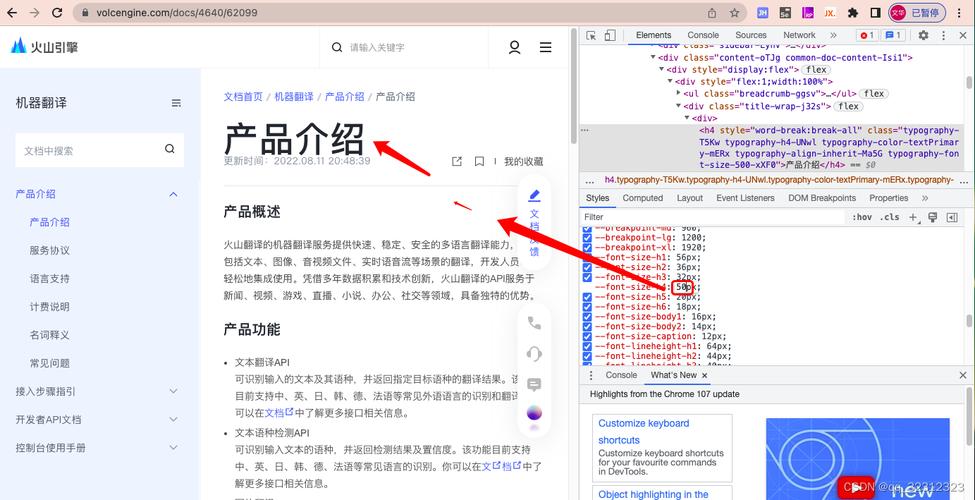Uncheck the --font-size-body1 property
975x500 pixels.
pyautogui.click(x=587, y=317)
